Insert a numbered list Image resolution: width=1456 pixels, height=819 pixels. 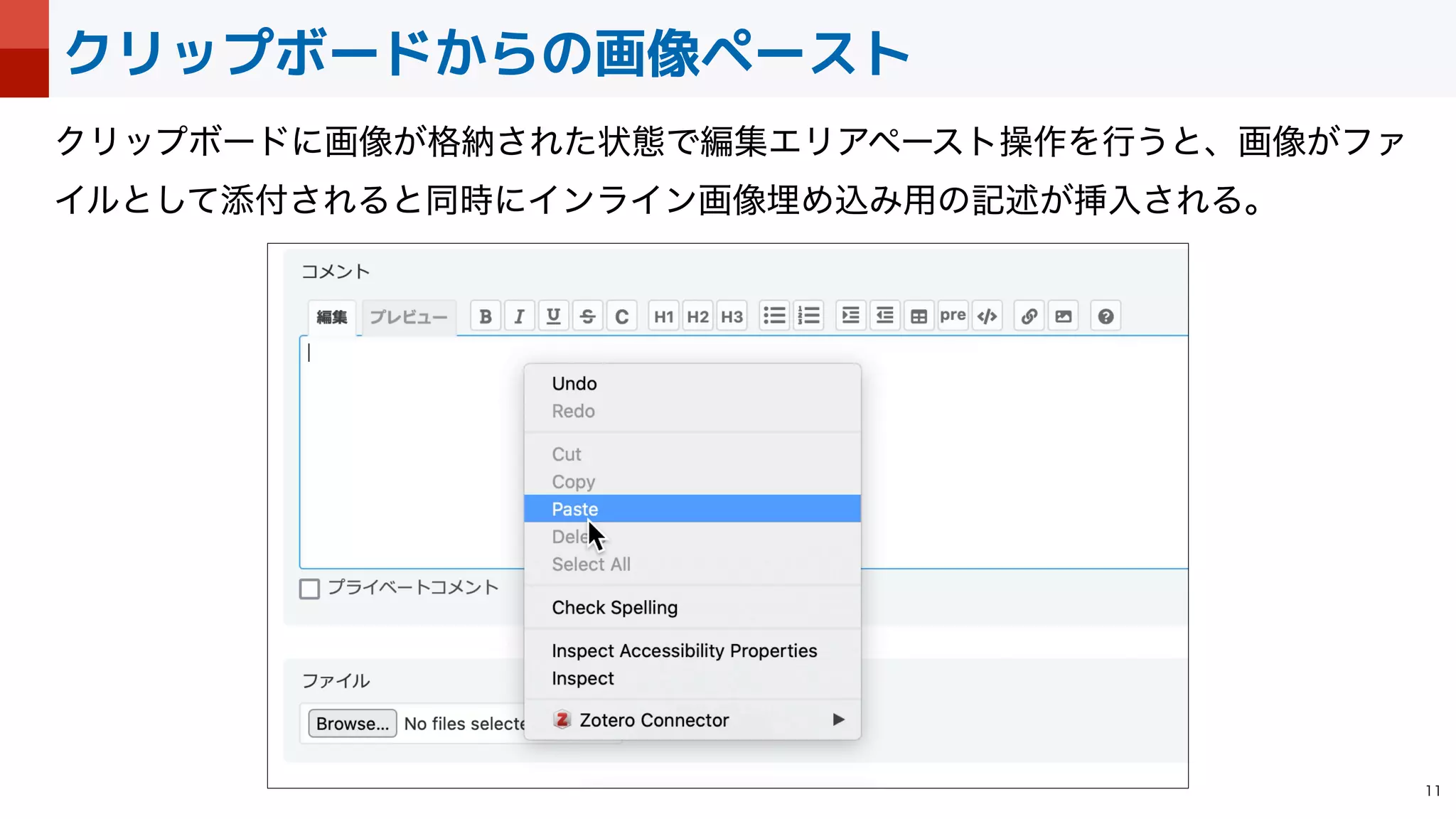(x=808, y=316)
